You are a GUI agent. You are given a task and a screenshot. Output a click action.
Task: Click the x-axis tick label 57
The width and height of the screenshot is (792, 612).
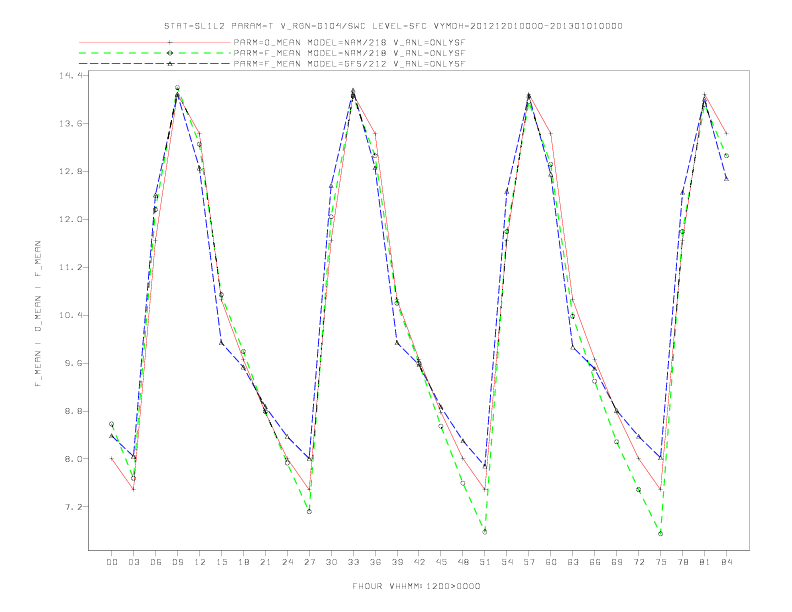pos(529,562)
